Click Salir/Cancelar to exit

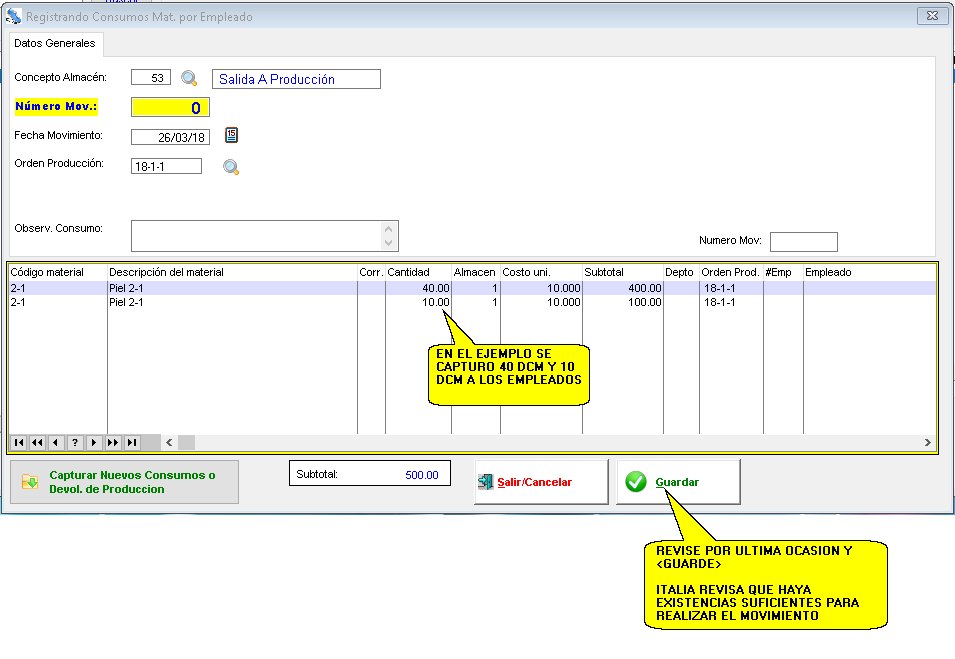(540, 482)
